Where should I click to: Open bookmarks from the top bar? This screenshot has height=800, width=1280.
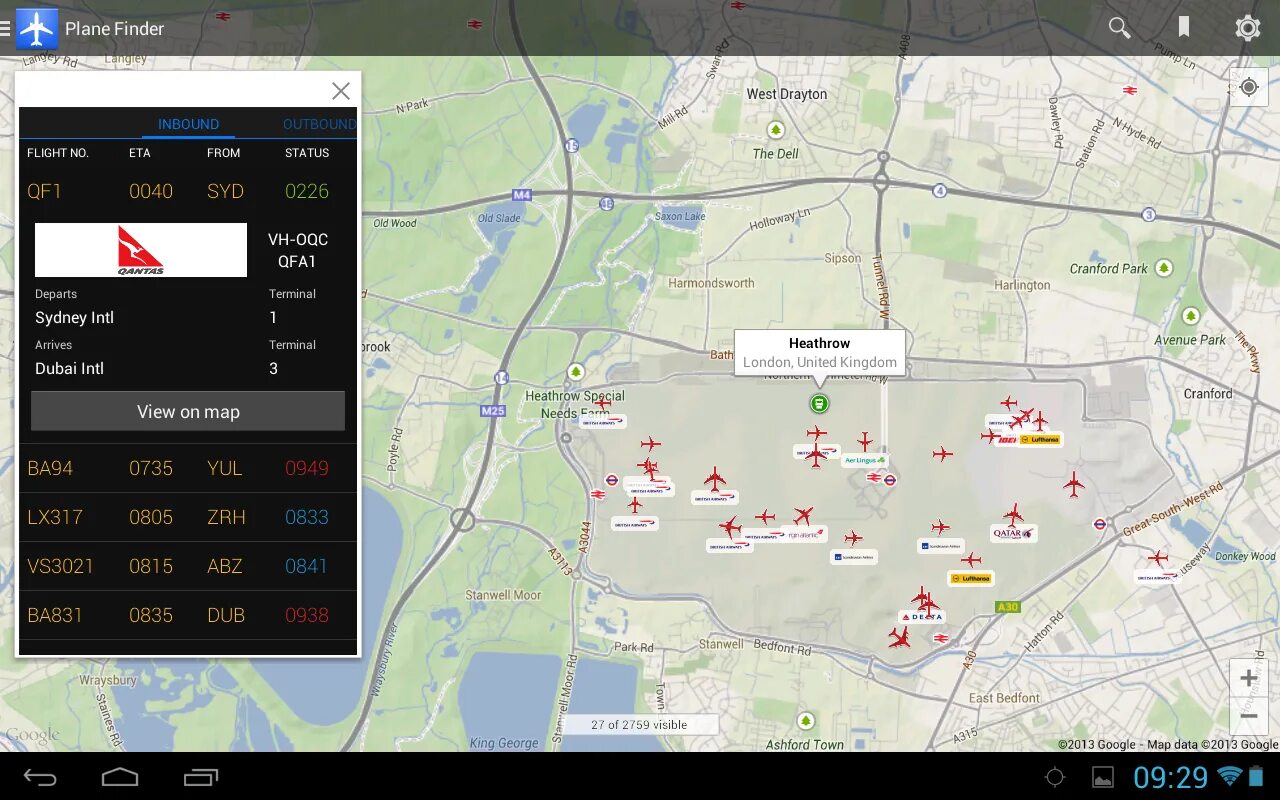[1184, 27]
